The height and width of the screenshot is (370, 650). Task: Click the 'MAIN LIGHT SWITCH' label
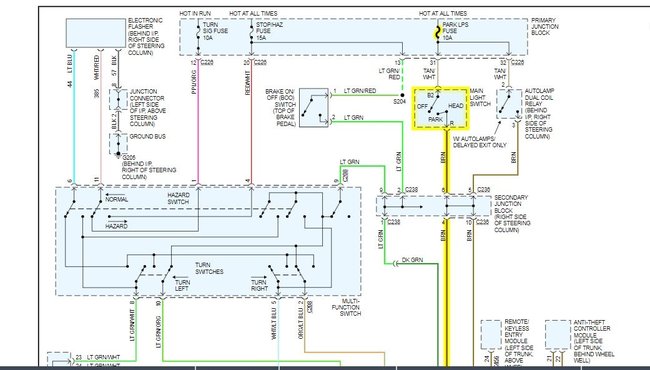(x=480, y=97)
